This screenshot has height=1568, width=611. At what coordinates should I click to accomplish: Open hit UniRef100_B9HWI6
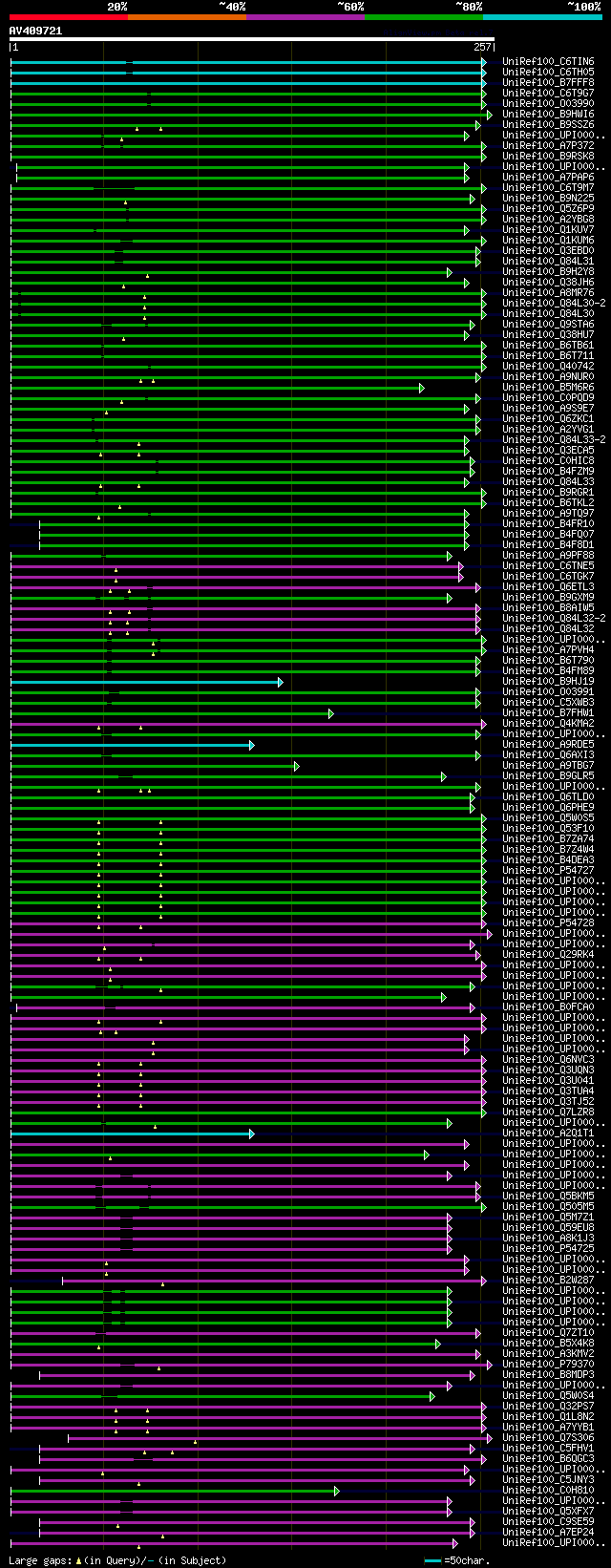548,115
